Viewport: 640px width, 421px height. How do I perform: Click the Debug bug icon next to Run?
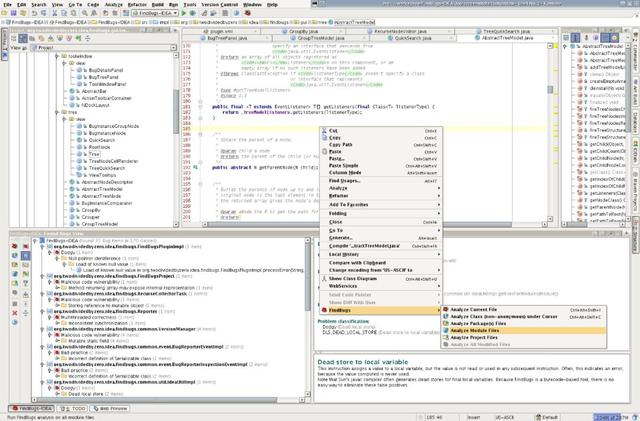(x=192, y=13)
